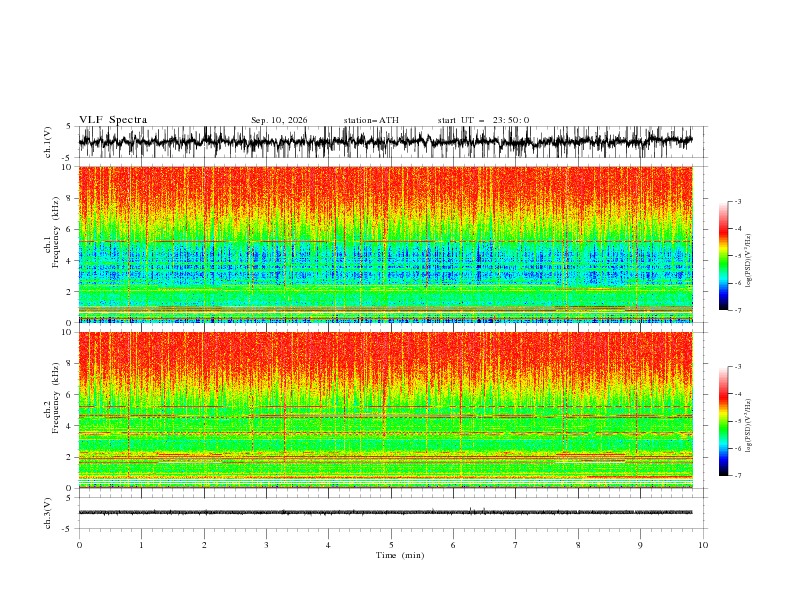Click the 0 minute tick on the time axis

tap(79, 545)
